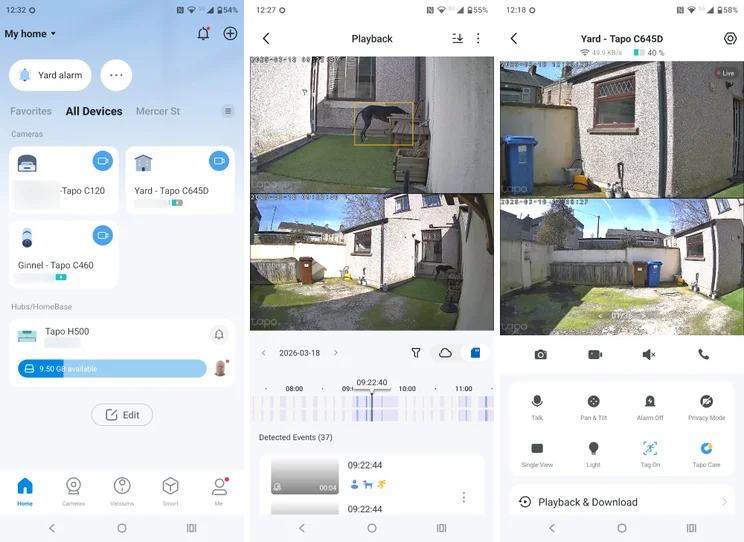Open Tapo H500 storage available bar
The width and height of the screenshot is (744, 542).
click(112, 369)
